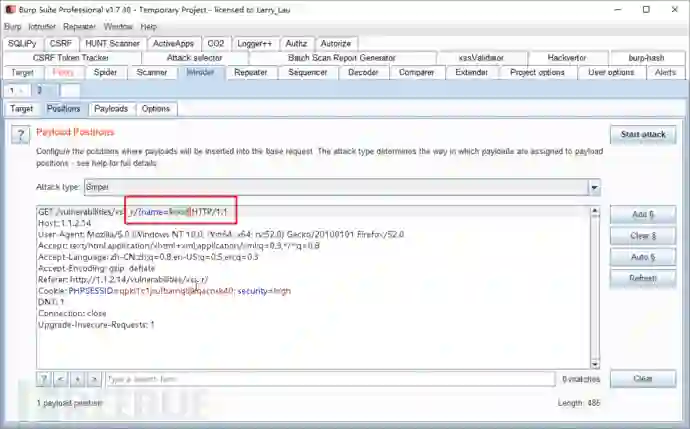The image size is (690, 429).
Task: Switch to the ActiveApps tab
Action: 173,44
